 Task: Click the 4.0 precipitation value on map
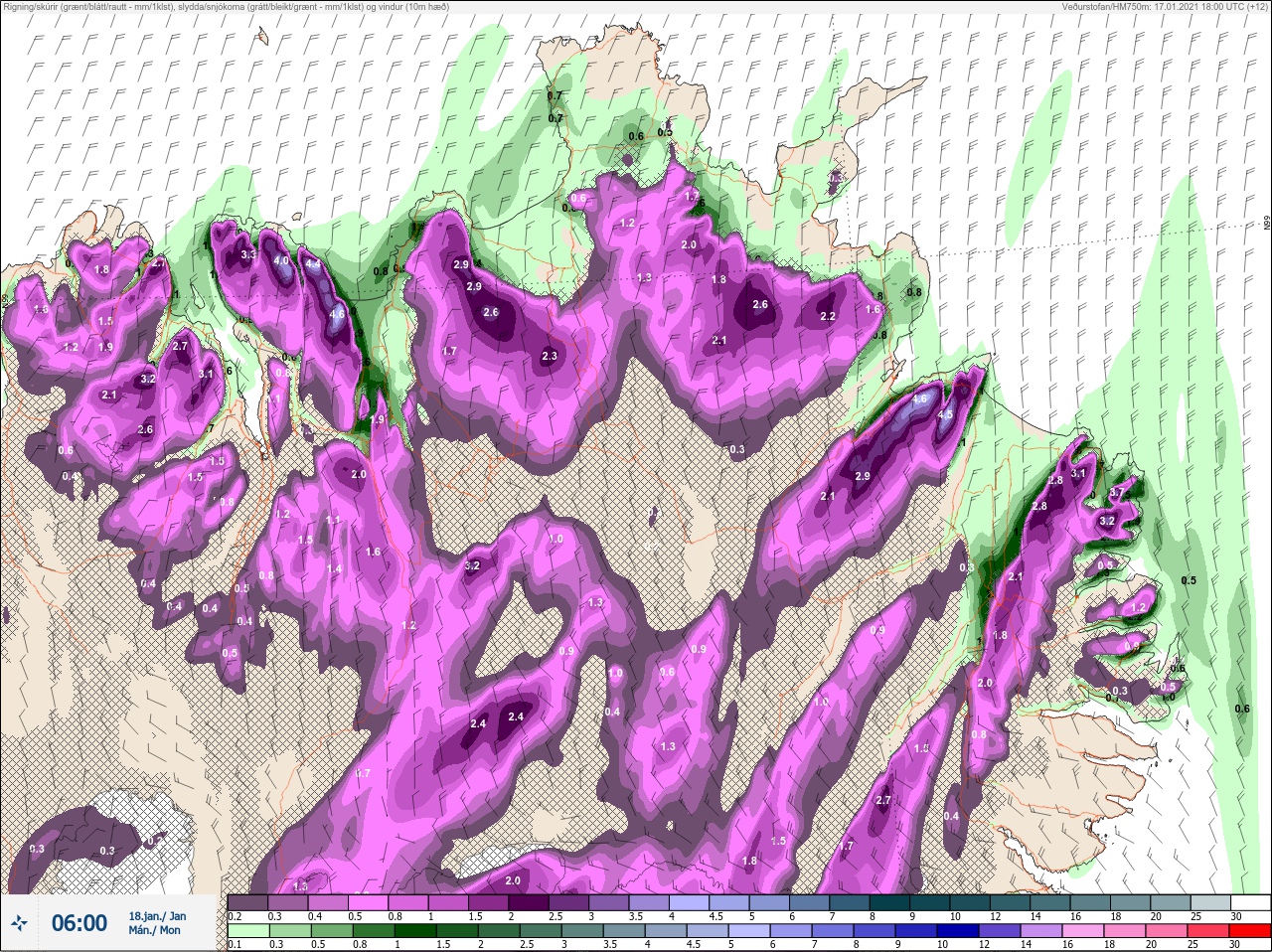pos(281,261)
